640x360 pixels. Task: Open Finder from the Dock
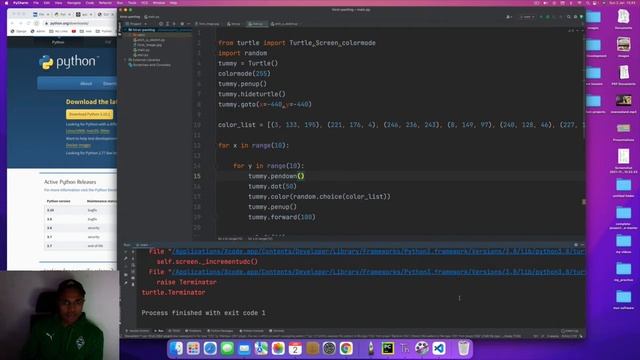(176, 349)
